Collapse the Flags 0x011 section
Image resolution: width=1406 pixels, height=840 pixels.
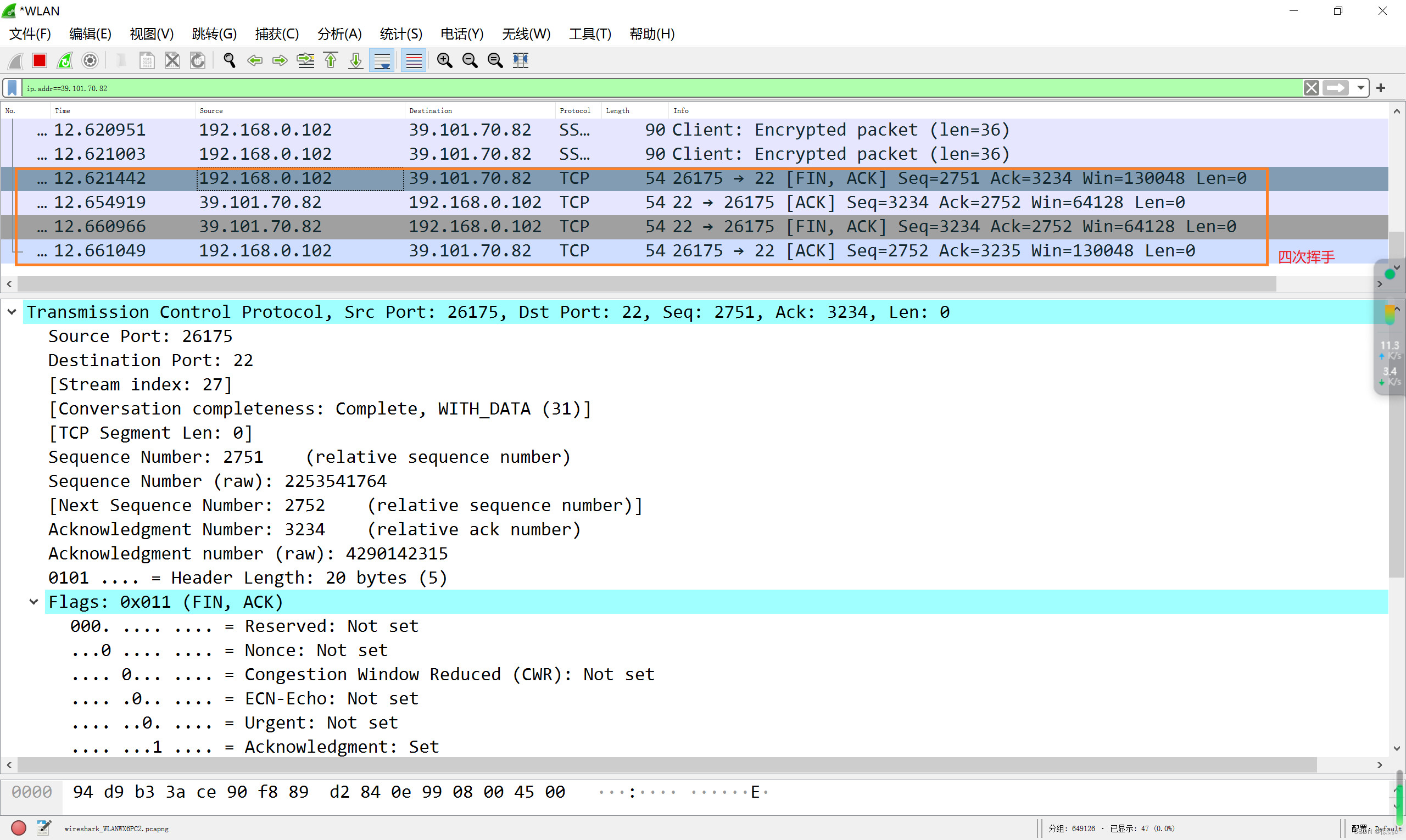pyautogui.click(x=34, y=602)
